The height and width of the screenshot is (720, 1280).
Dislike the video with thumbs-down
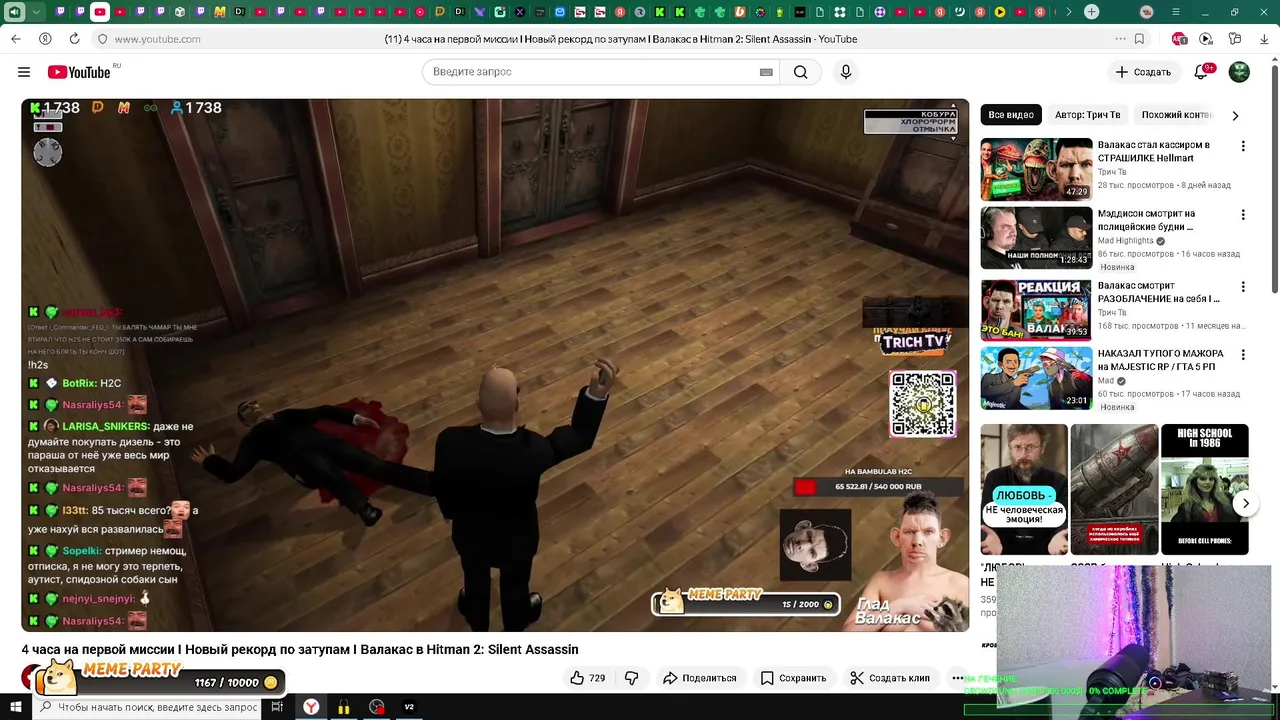pos(631,678)
